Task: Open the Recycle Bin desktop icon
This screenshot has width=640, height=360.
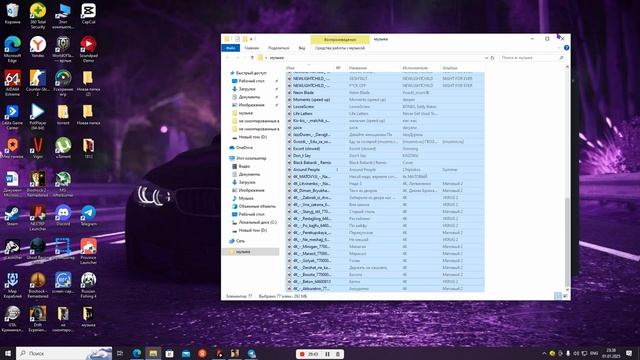Action: click(12, 13)
